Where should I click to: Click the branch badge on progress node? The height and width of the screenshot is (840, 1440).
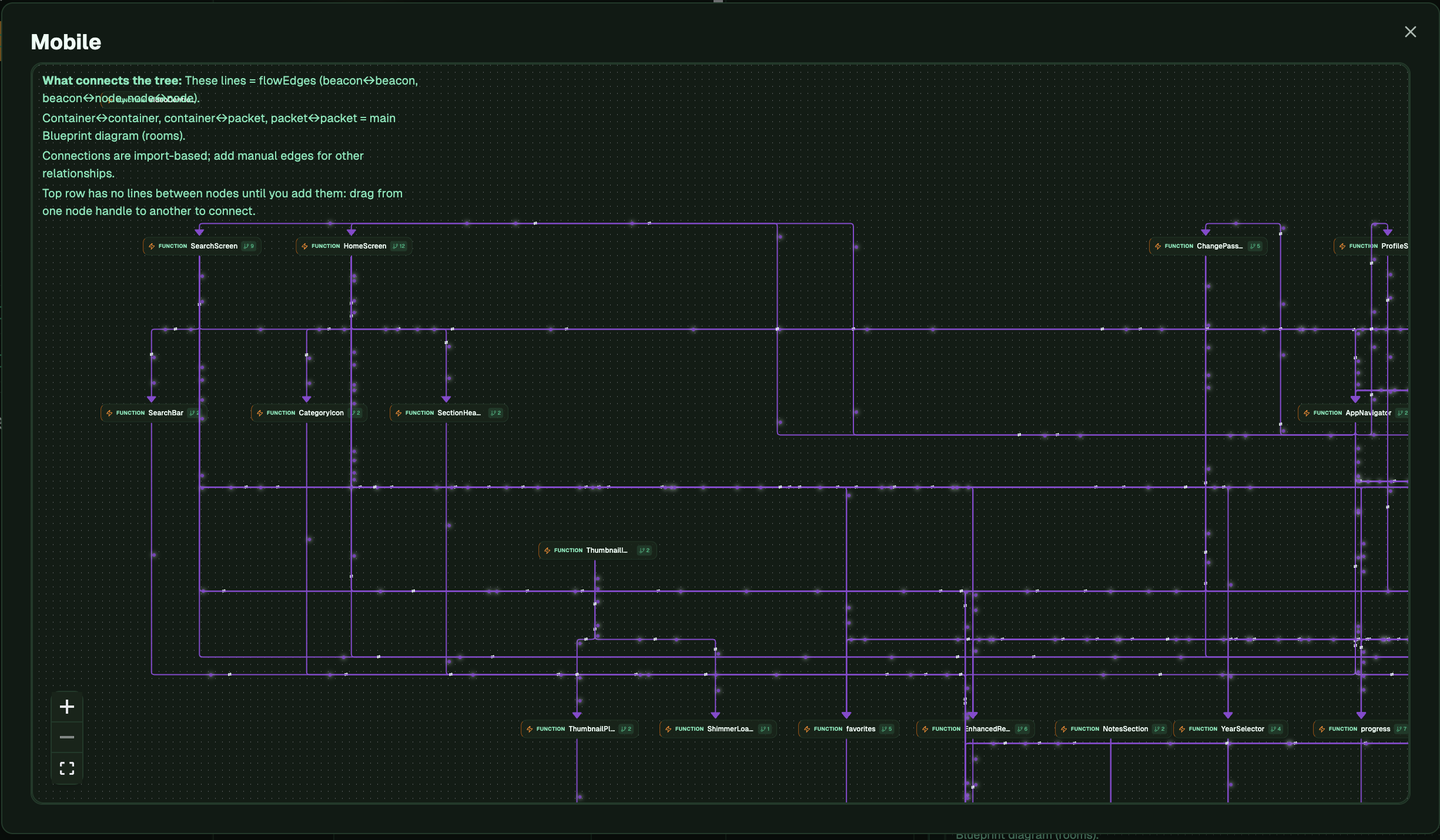tap(1401, 729)
